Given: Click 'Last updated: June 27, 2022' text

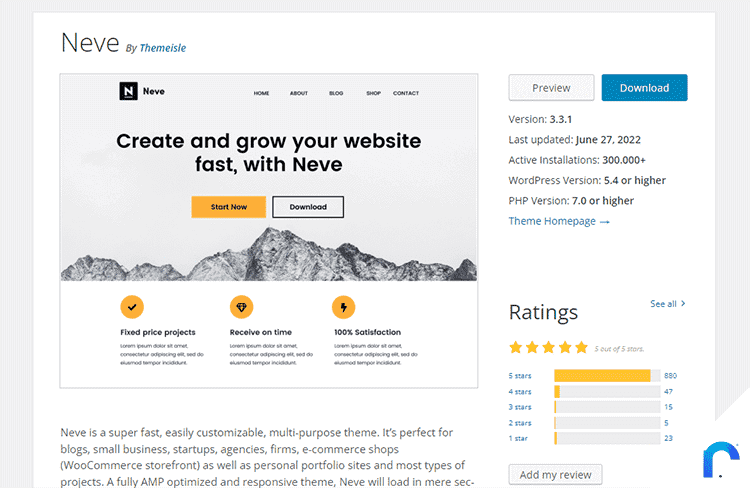Looking at the screenshot, I should pyautogui.click(x=574, y=140).
